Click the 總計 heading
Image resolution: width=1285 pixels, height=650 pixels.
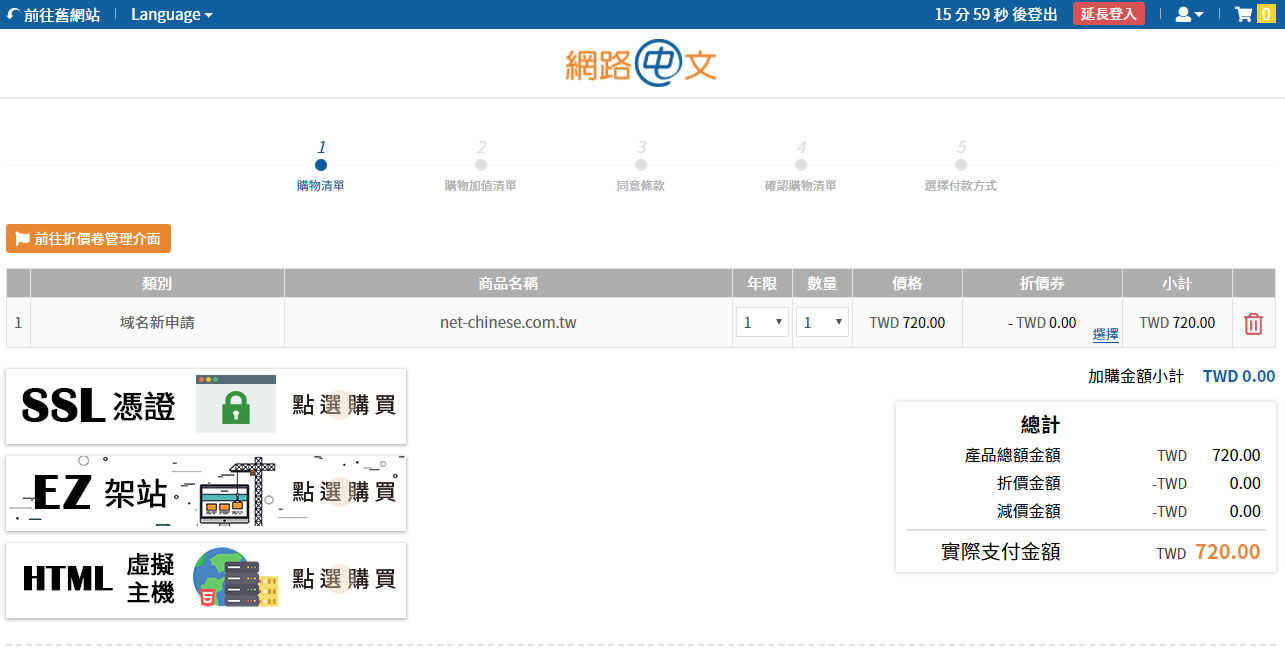(1040, 425)
